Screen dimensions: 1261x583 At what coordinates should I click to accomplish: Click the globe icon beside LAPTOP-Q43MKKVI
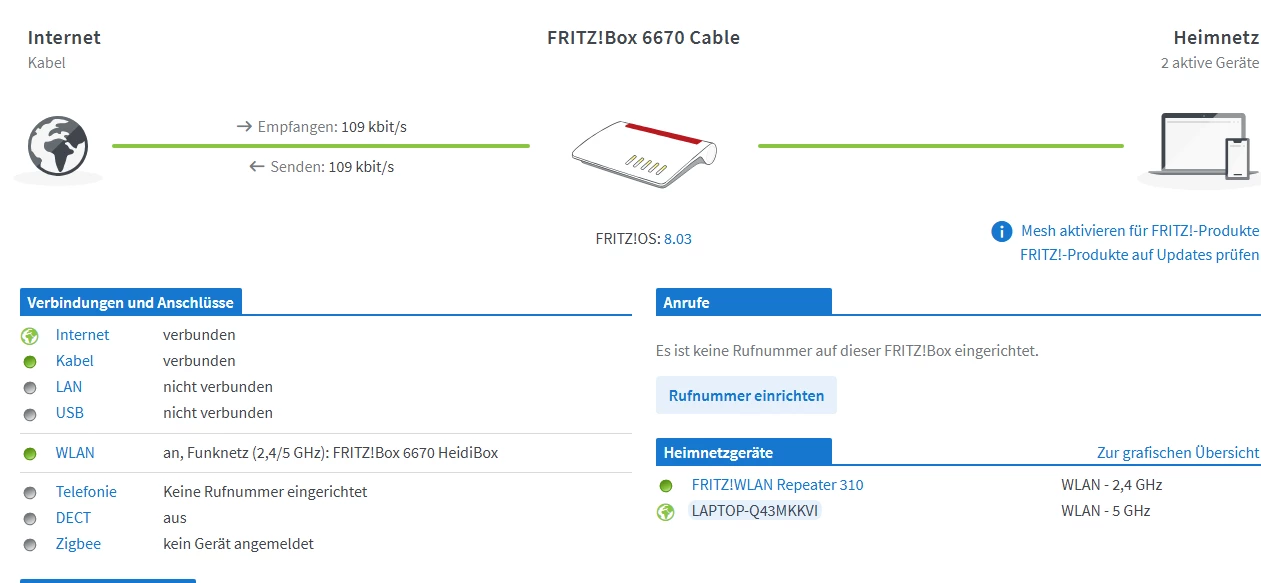(x=666, y=512)
